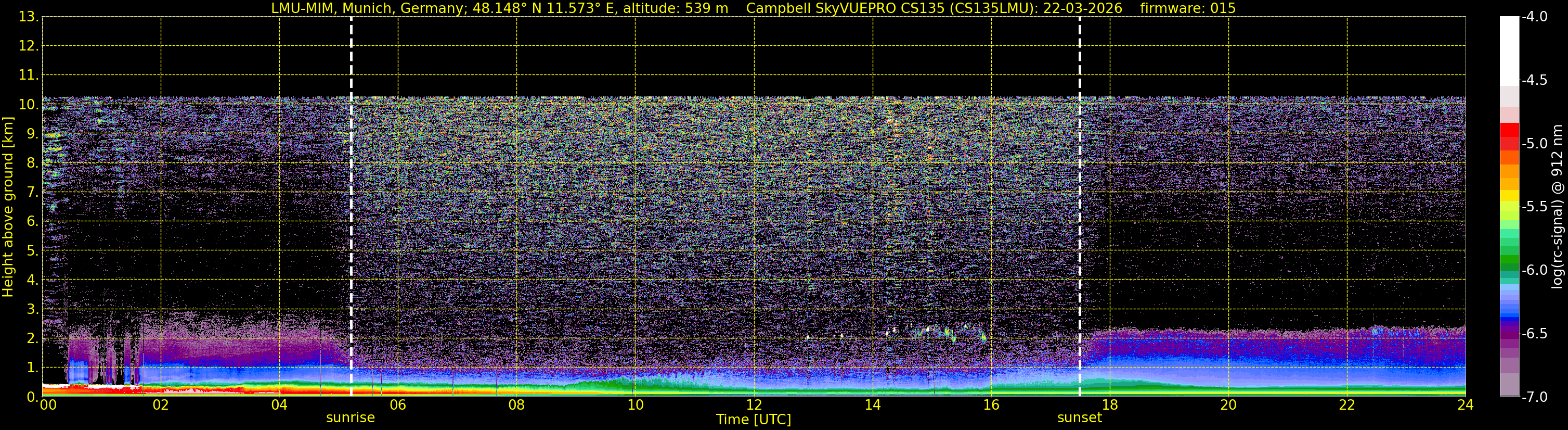Click the date '22-03-2026' in the title

pos(1082,8)
